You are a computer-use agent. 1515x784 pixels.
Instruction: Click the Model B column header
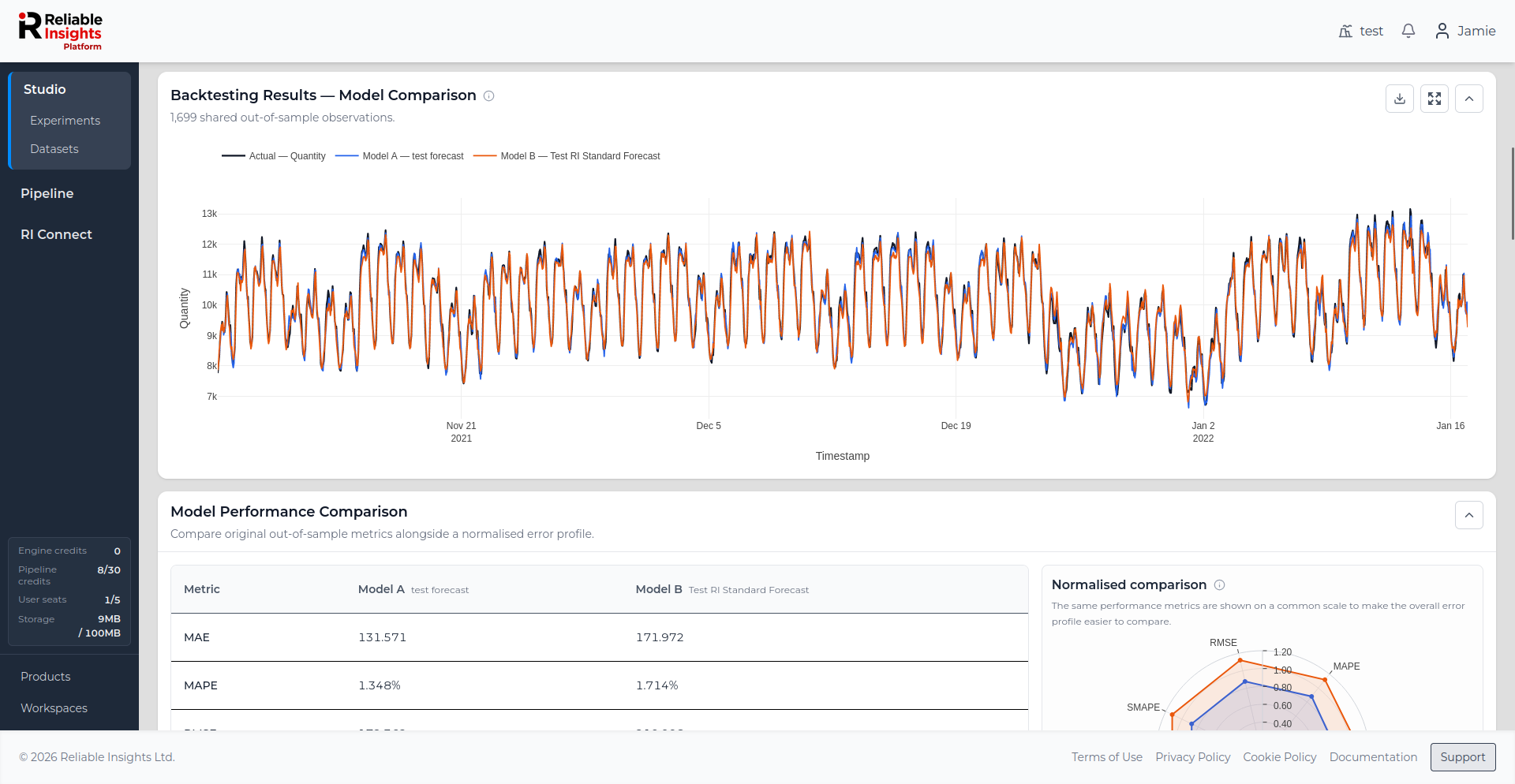(x=722, y=589)
